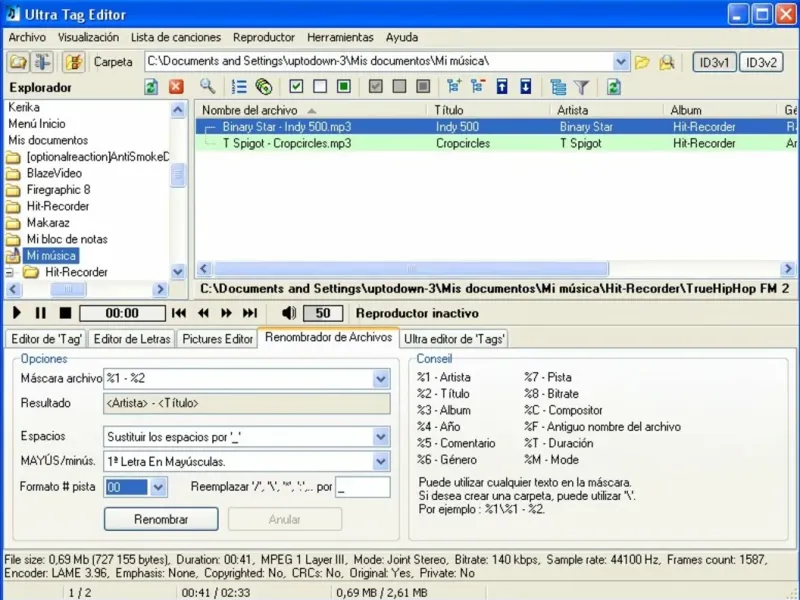Click the speaker volume icon
Viewport: 800px width, 600px height.
tap(289, 313)
